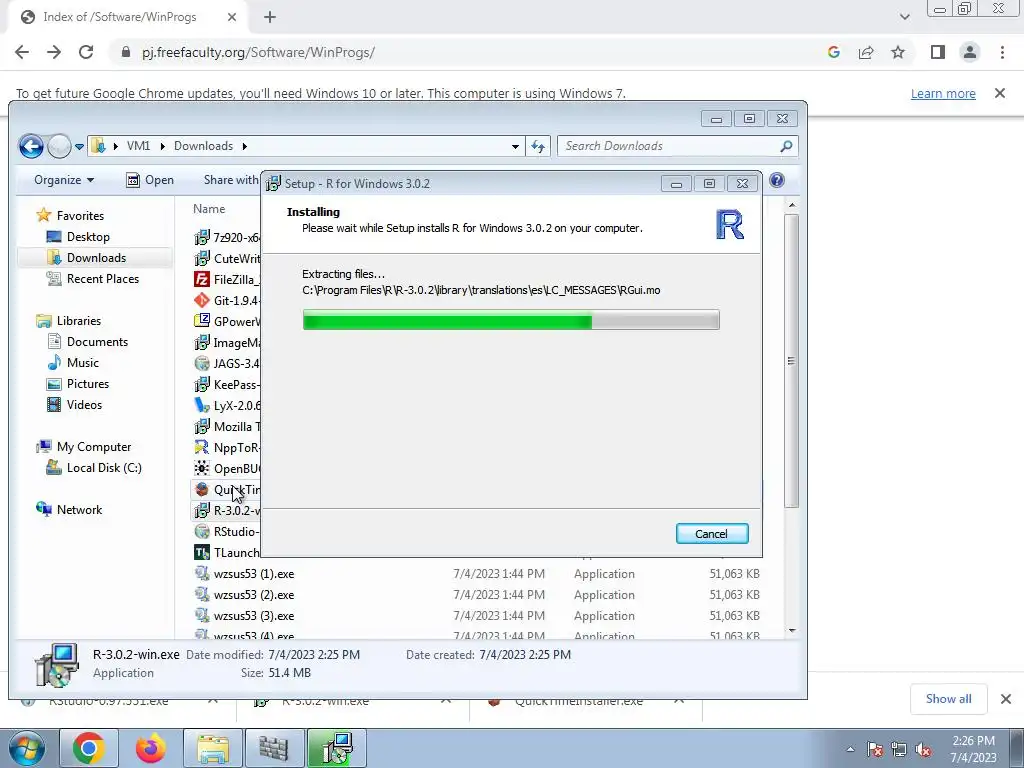1024x768 pixels.
Task: Close the Index of /Software/WinProgs tab
Action: [x=232, y=17]
